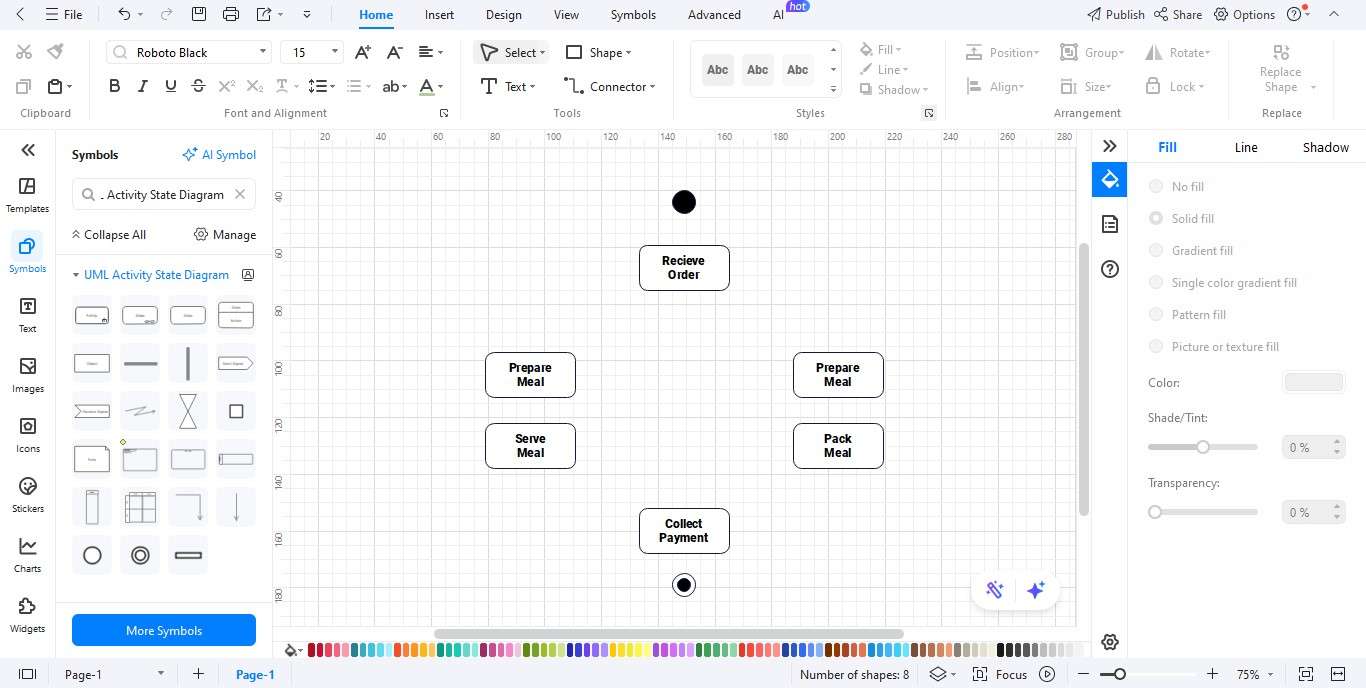Select the No fill radio button

1156,186
